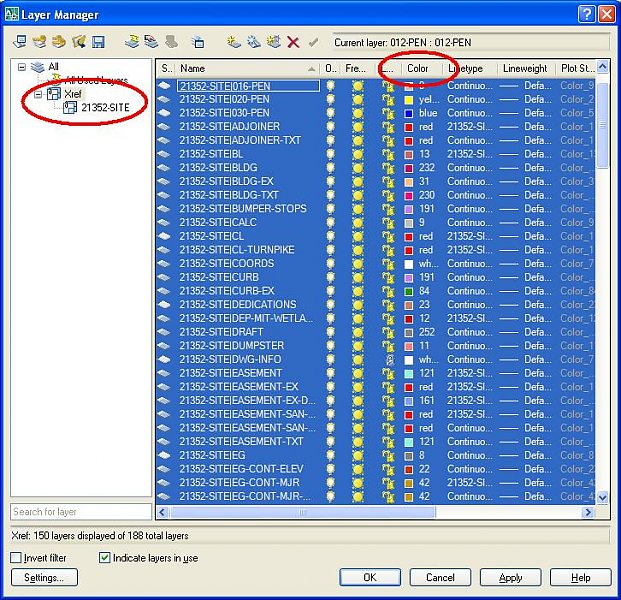The width and height of the screenshot is (621, 600).
Task: Click the status icon of 21352-SITE|CL row
Action: 164,236
